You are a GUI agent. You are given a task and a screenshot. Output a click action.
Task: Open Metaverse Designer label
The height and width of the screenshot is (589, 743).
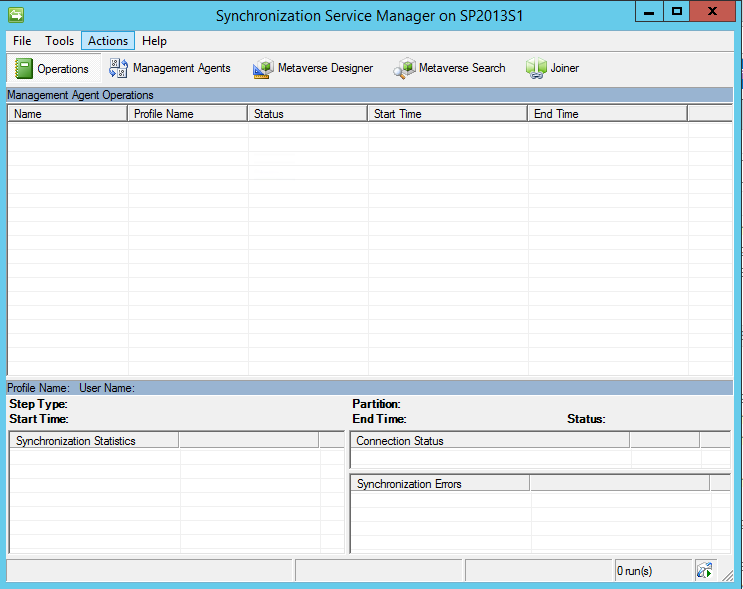[x=325, y=68]
